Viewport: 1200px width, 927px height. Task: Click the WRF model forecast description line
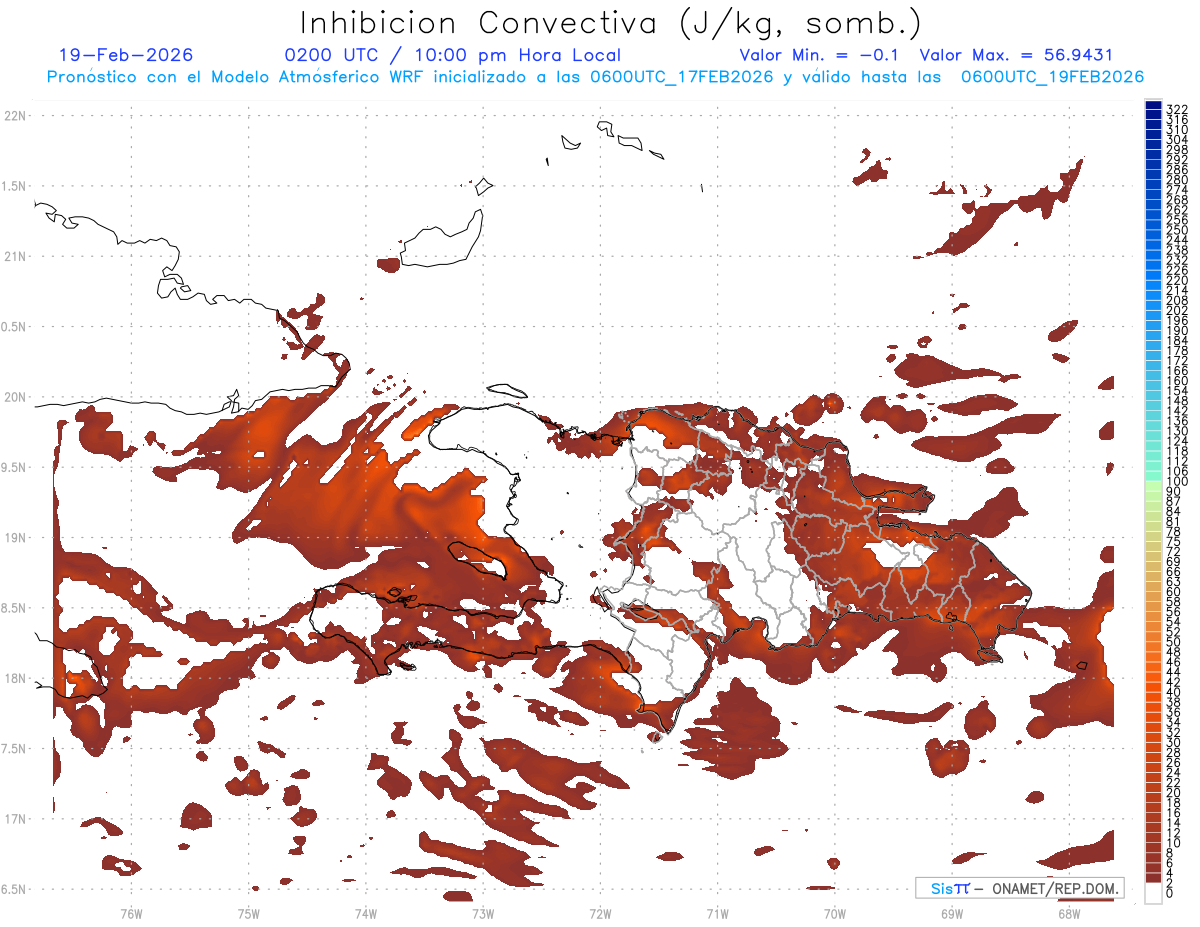pyautogui.click(x=595, y=77)
